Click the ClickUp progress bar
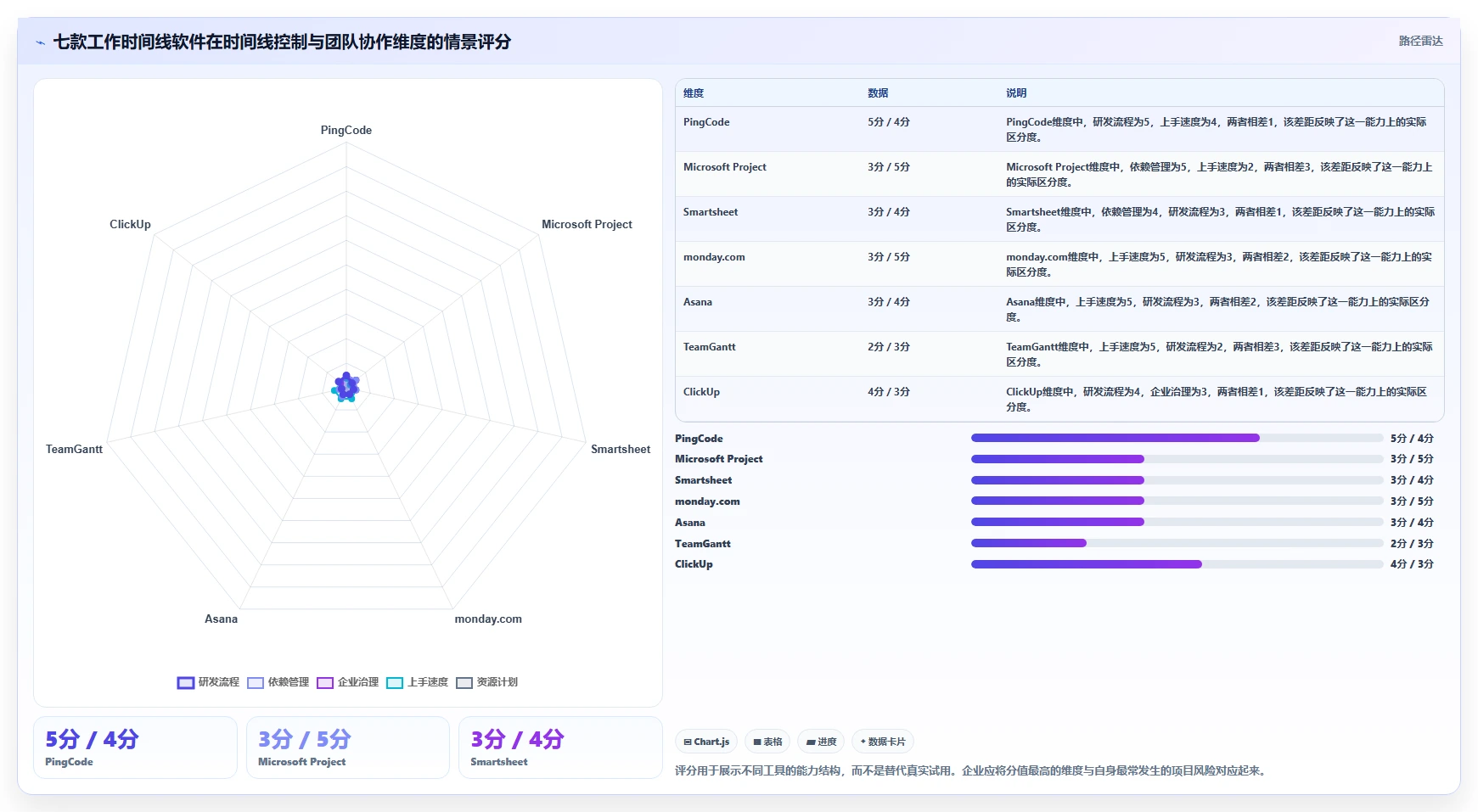 pos(1177,564)
